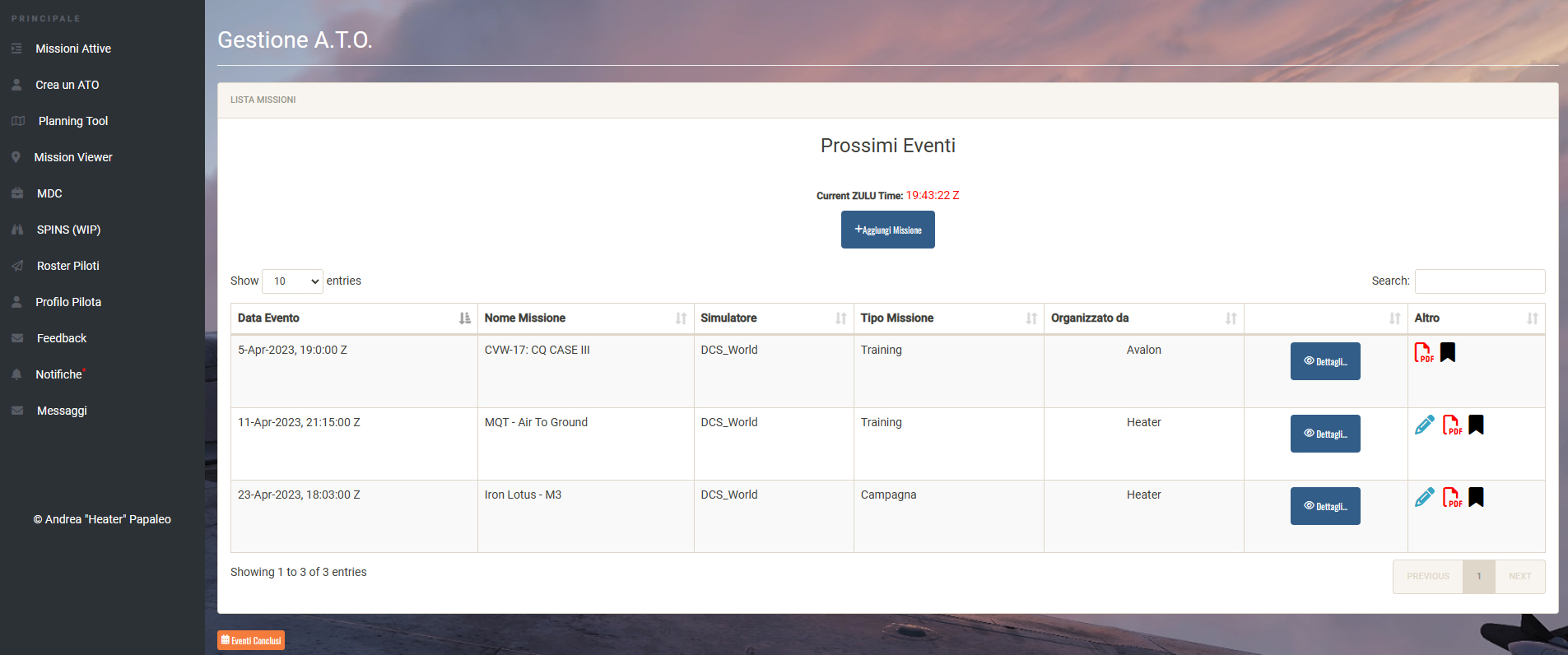
Task: Open Planning Tool from the sidebar
Action: pos(72,121)
